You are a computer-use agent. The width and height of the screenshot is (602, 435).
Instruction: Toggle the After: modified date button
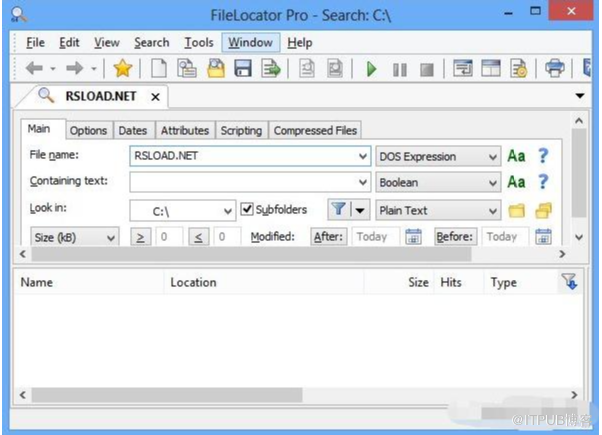(328, 237)
